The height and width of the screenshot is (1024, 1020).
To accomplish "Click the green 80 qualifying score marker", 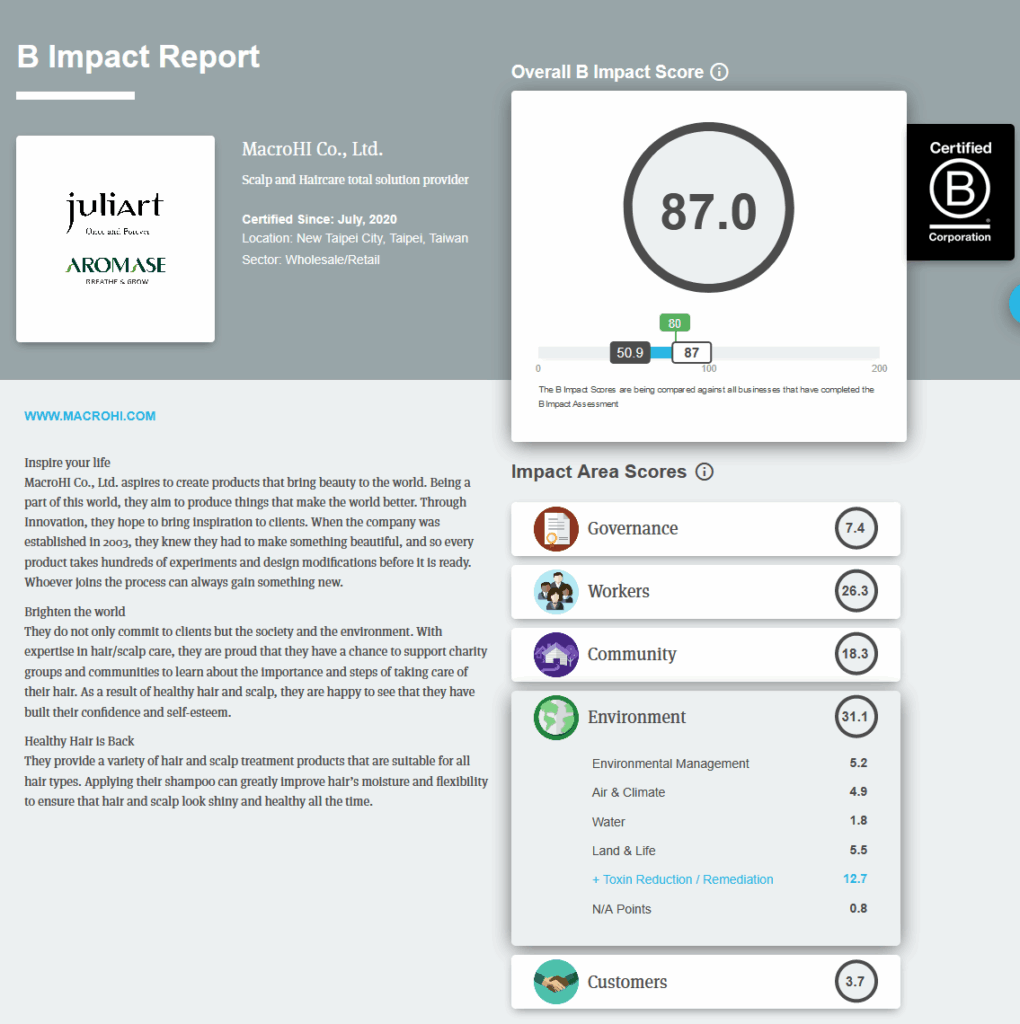I will (x=675, y=323).
